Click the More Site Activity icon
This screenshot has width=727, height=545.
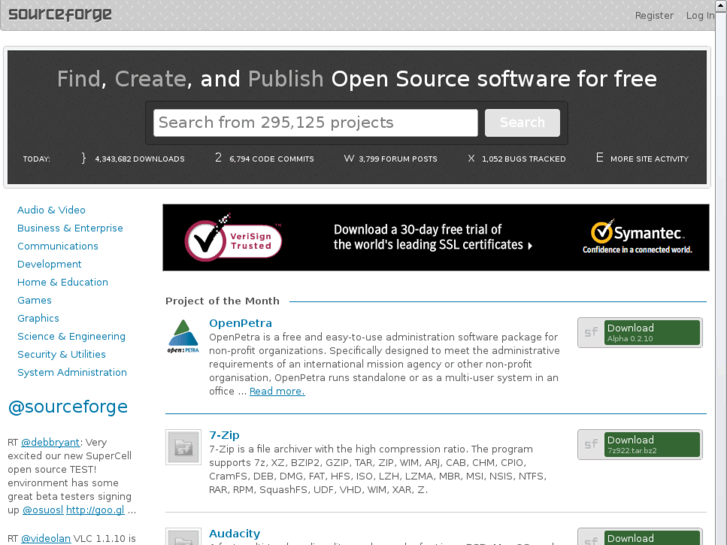pyautogui.click(x=599, y=158)
